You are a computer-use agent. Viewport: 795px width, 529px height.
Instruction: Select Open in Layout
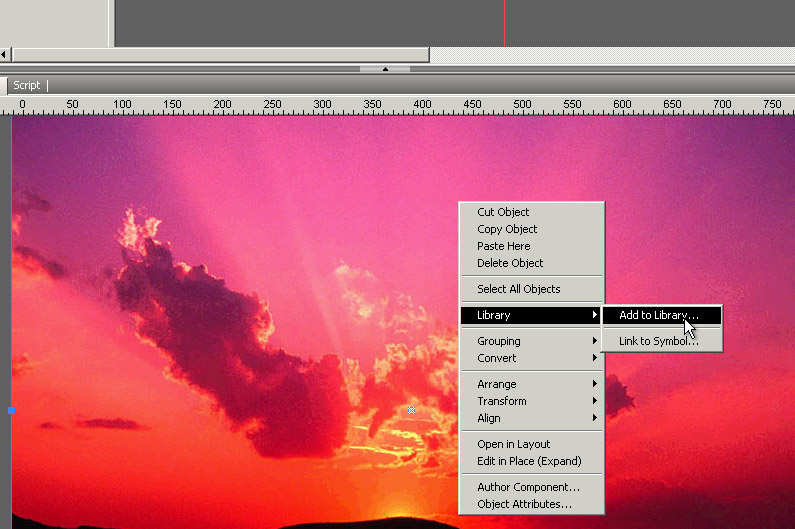pos(513,444)
